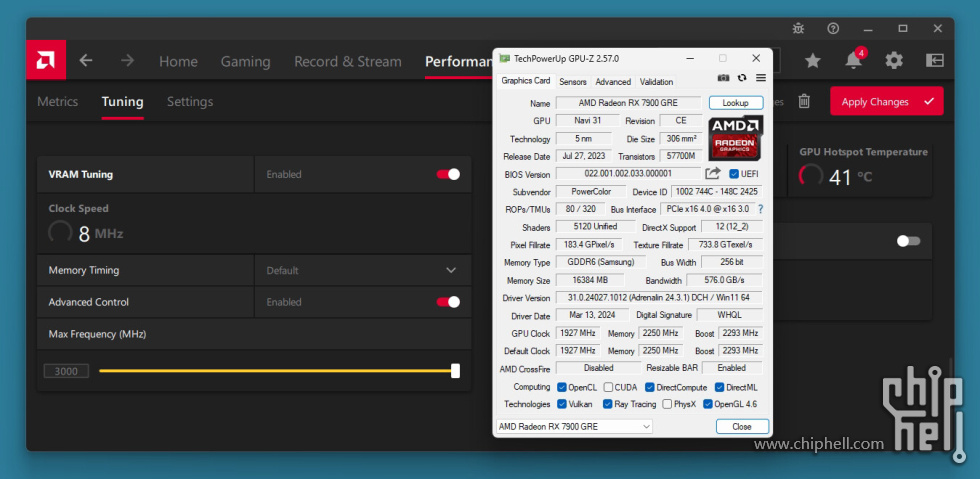
Task: Toggle the UEFI checkbox in GPU-Z
Action: tap(734, 174)
